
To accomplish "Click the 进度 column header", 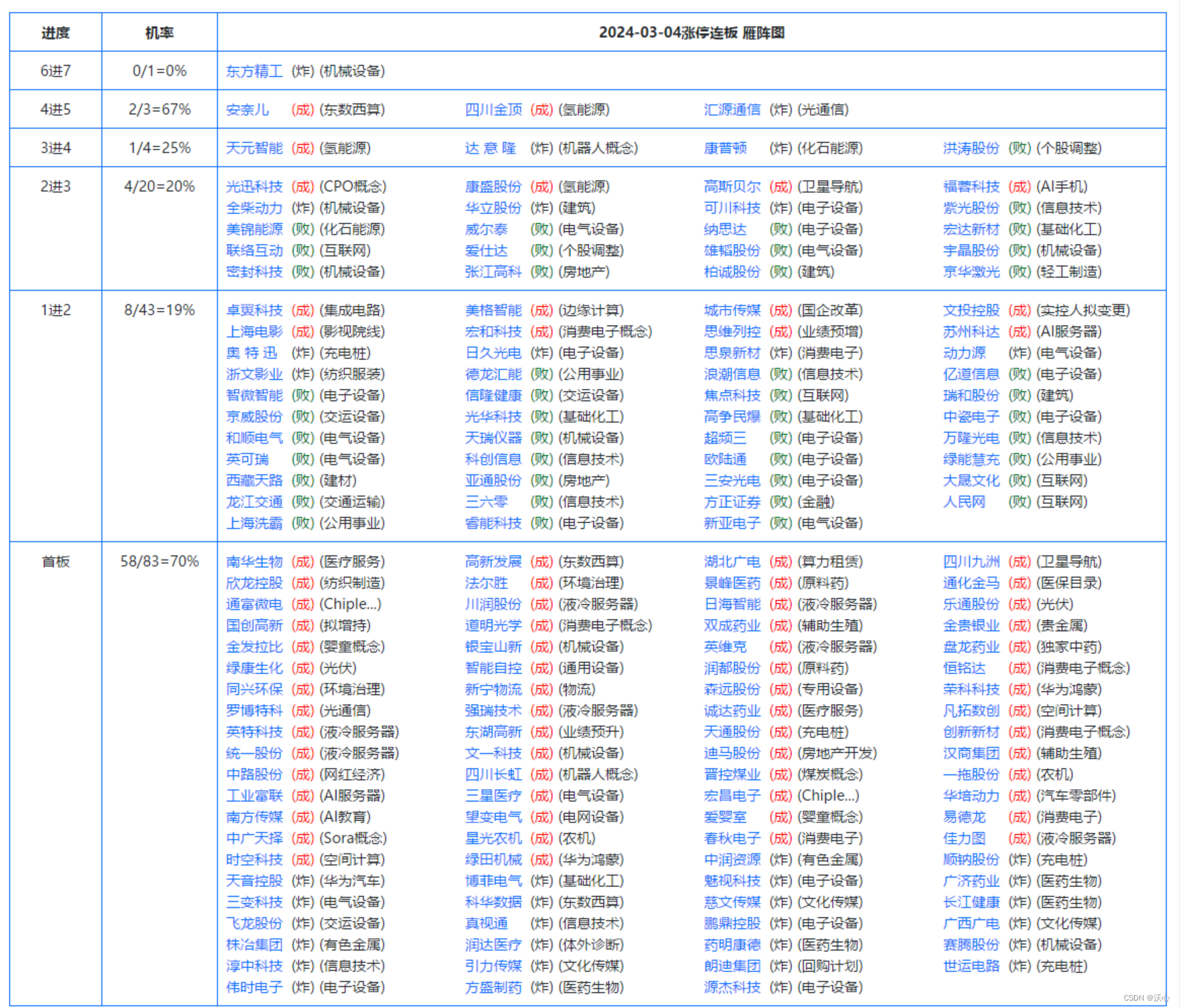I will tap(55, 32).
